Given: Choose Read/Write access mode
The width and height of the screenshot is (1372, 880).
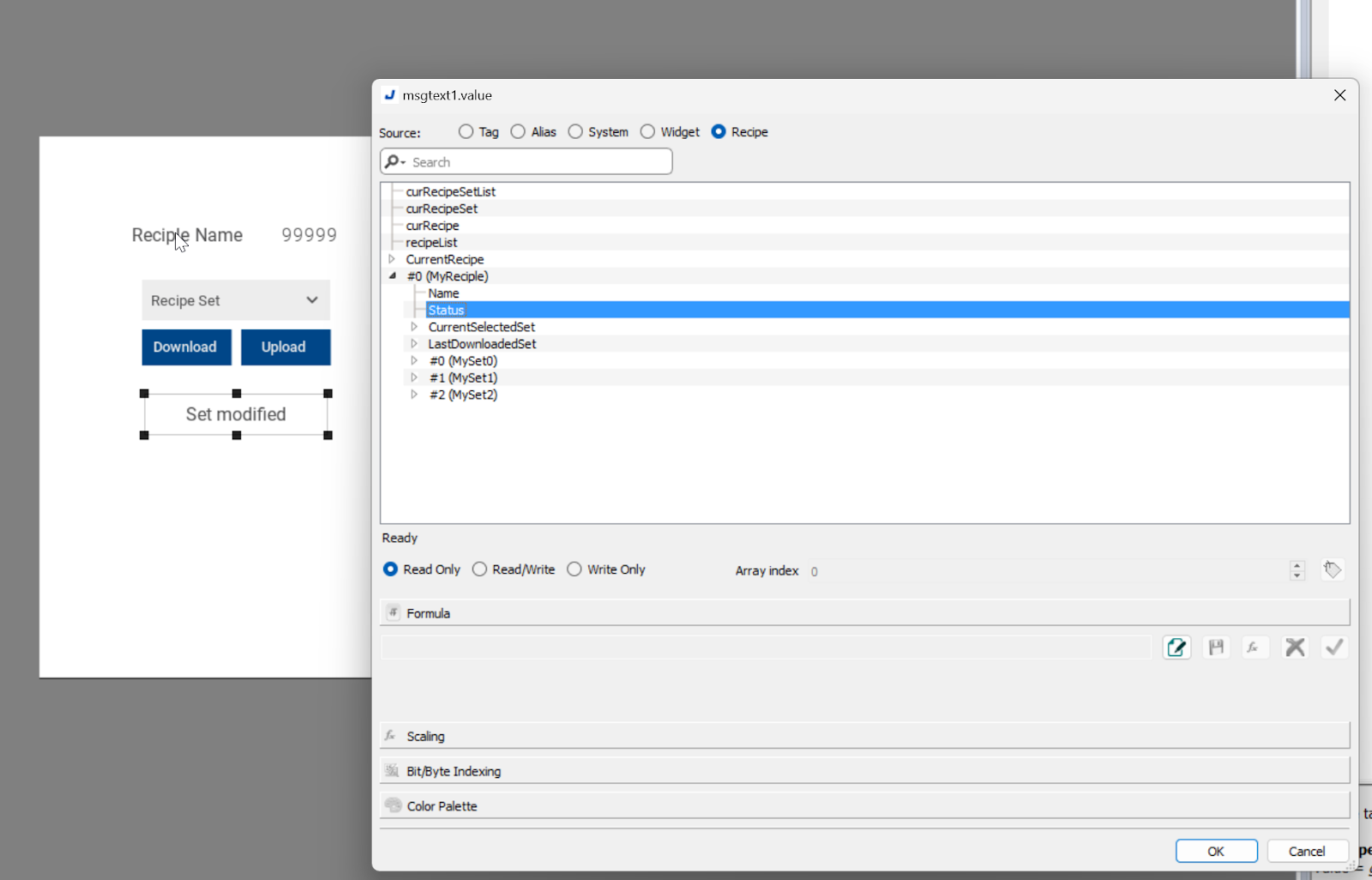Looking at the screenshot, I should (479, 569).
